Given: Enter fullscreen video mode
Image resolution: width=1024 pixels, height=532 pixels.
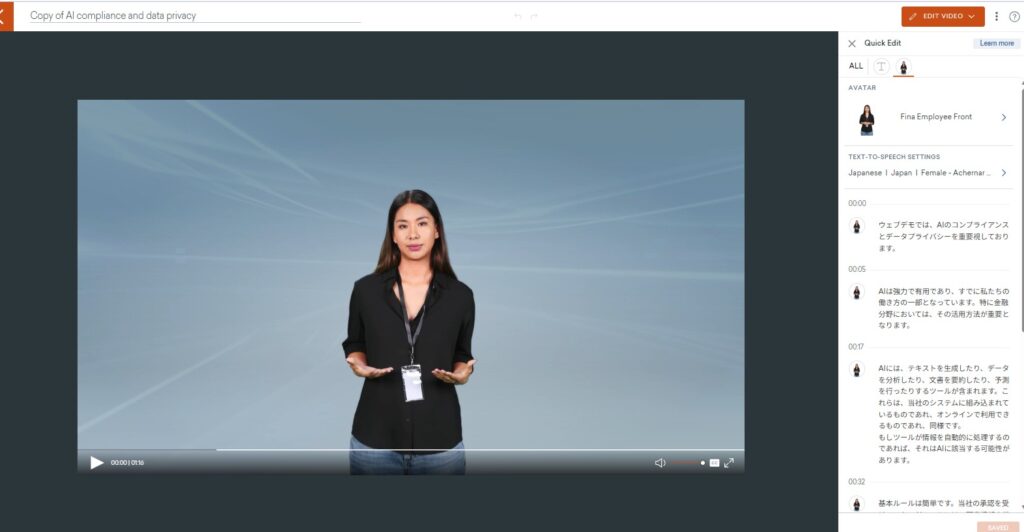Looking at the screenshot, I should click(729, 463).
